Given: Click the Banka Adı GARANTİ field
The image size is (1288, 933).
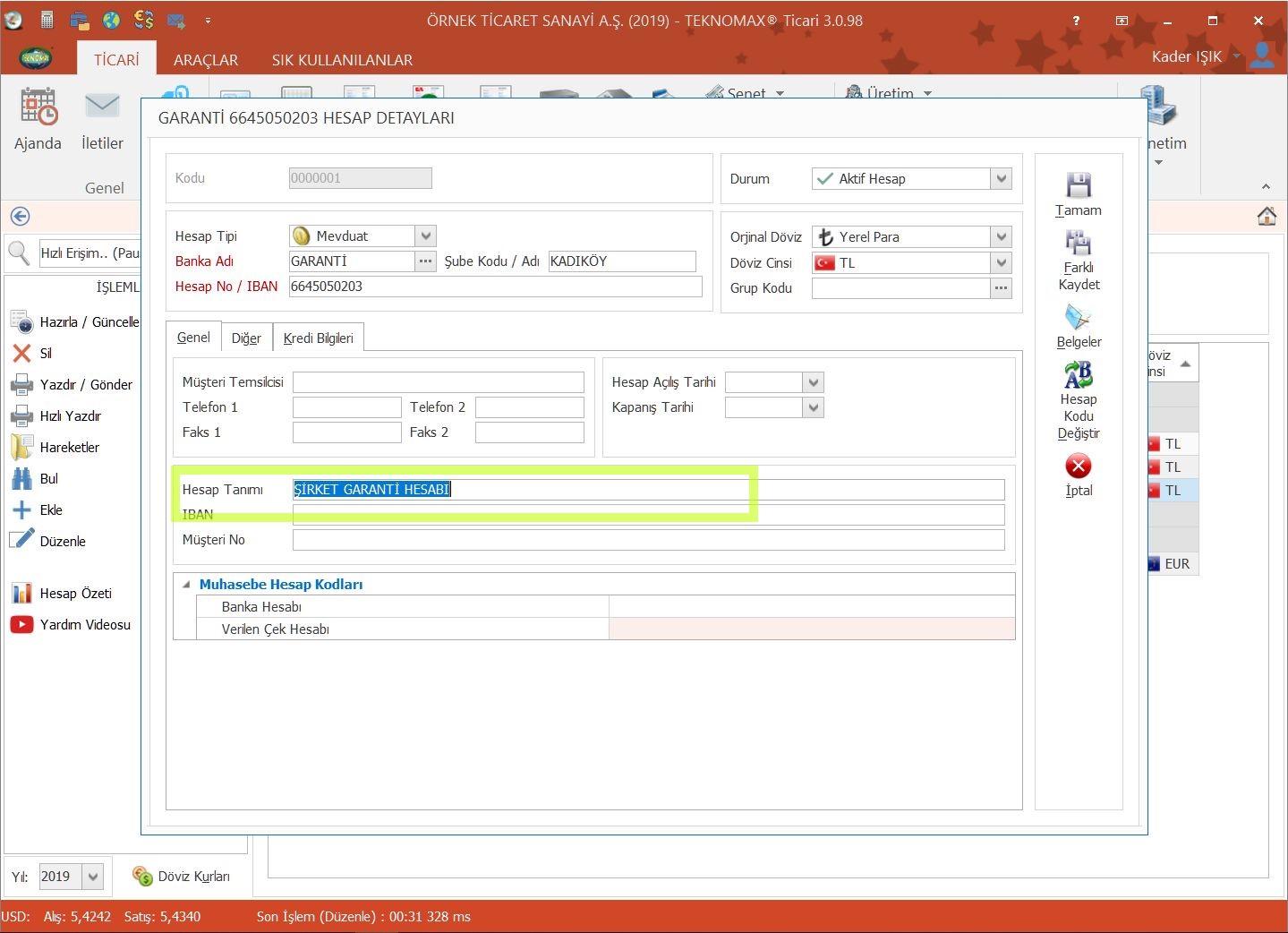Looking at the screenshot, I should point(352,261).
